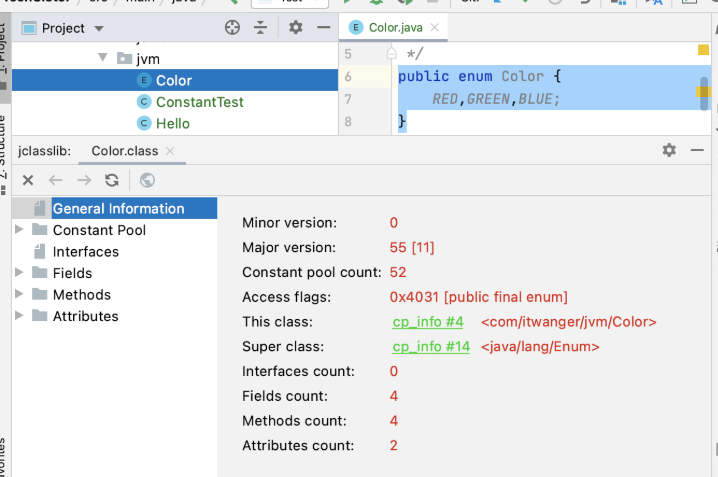Click the Attributes count value 2
Screen dimensions: 718x477
pyautogui.click(x=394, y=445)
